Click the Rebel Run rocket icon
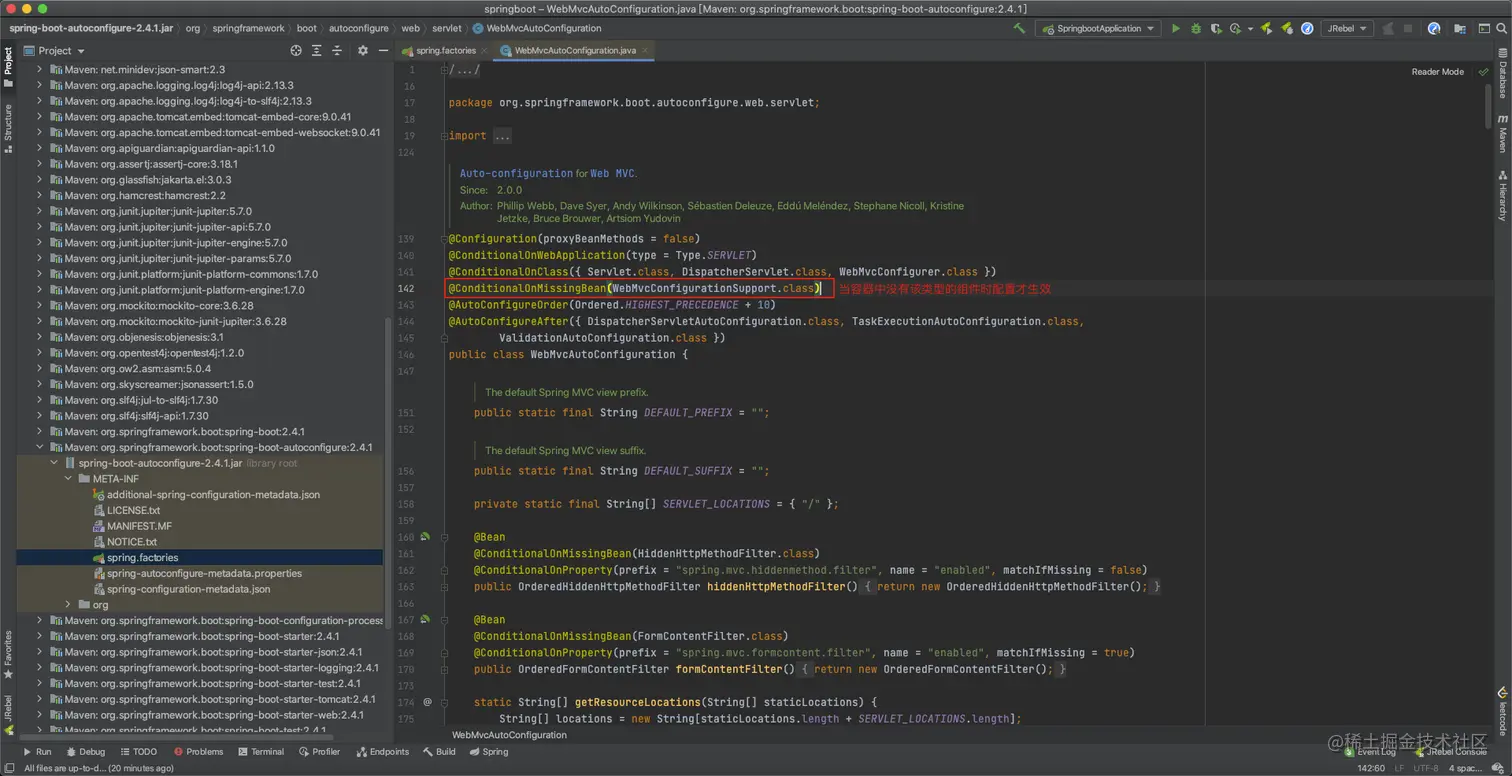Screen dimensions: 1512x776 [1266, 28]
